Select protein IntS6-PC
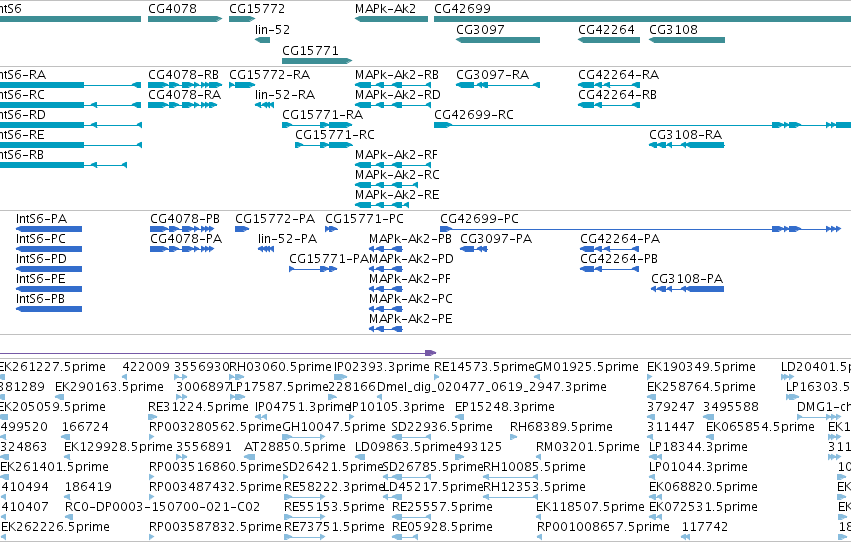 click(x=41, y=239)
